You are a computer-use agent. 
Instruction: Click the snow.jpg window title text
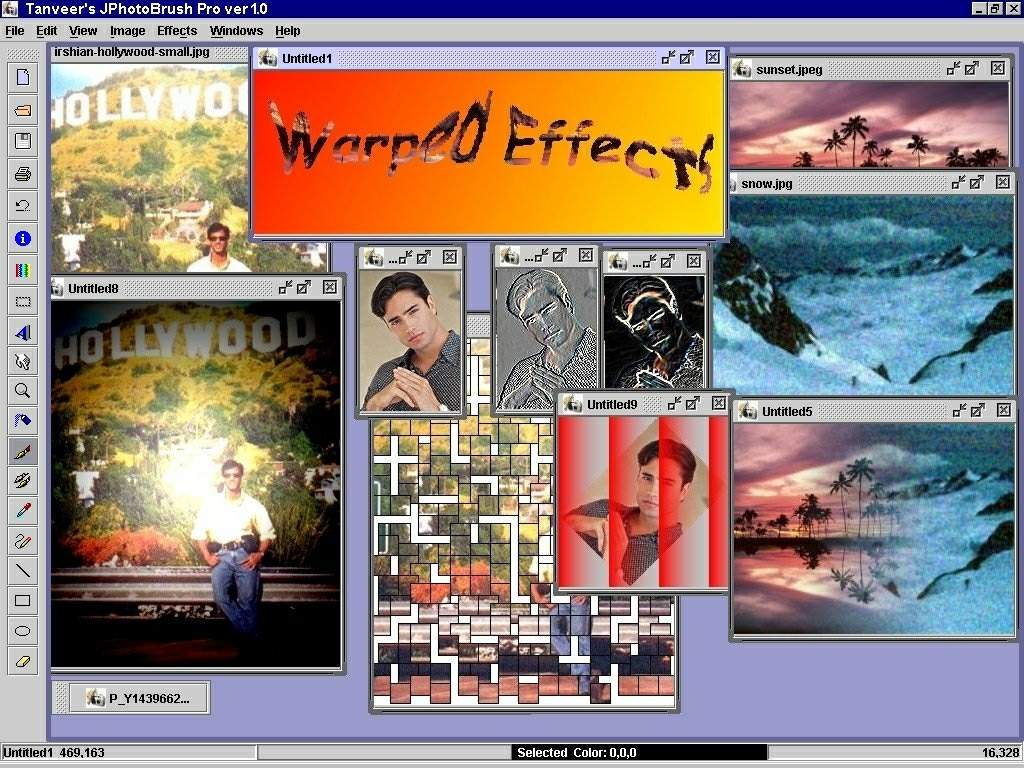[x=767, y=184]
